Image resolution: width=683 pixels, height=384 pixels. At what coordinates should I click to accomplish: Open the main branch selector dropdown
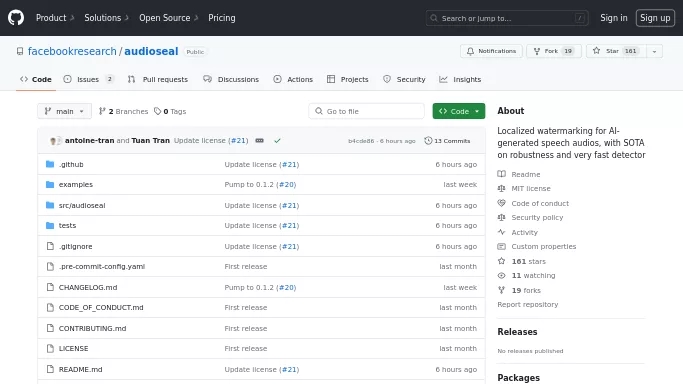(x=64, y=111)
